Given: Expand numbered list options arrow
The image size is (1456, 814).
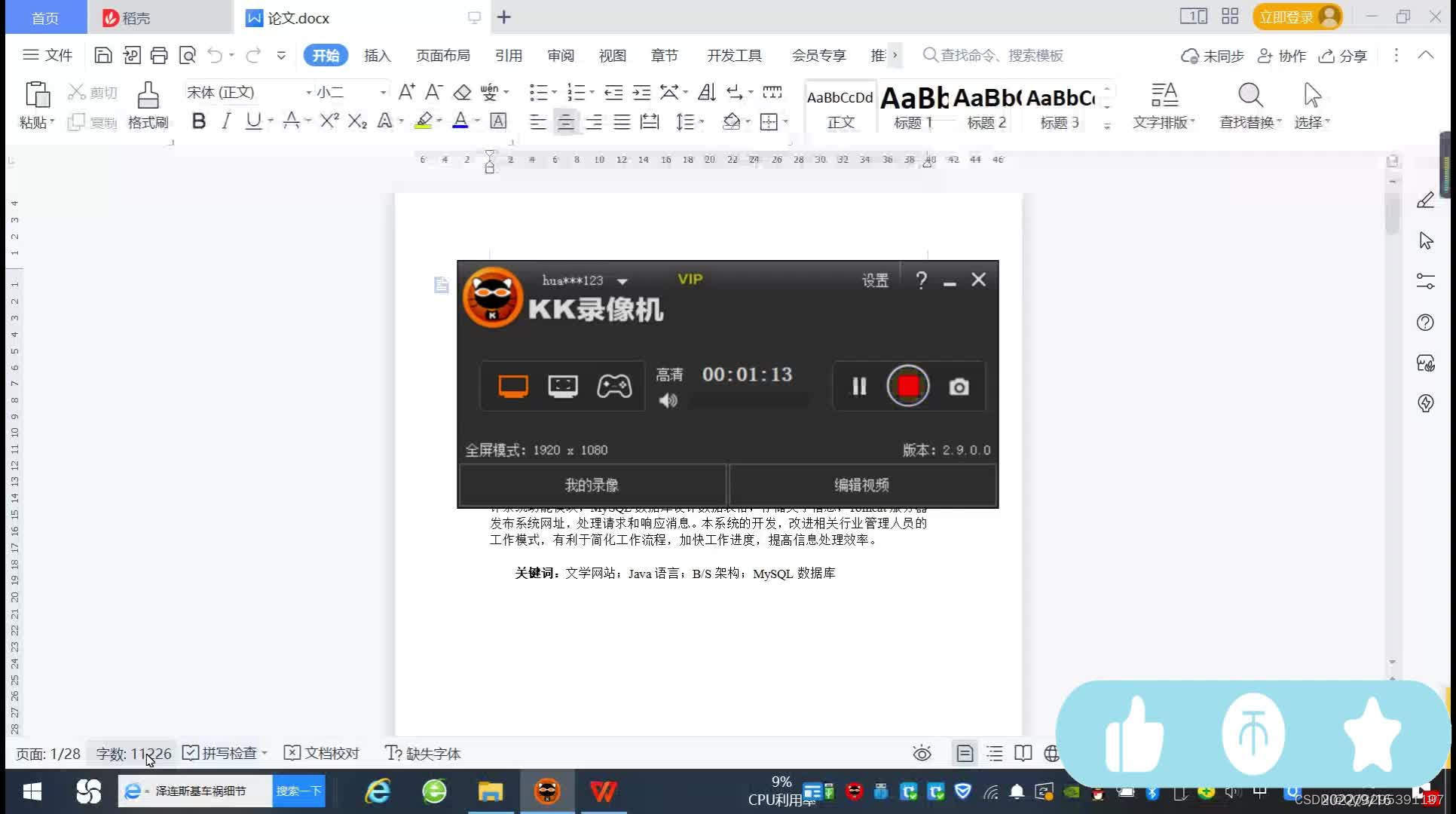Looking at the screenshot, I should click(592, 92).
